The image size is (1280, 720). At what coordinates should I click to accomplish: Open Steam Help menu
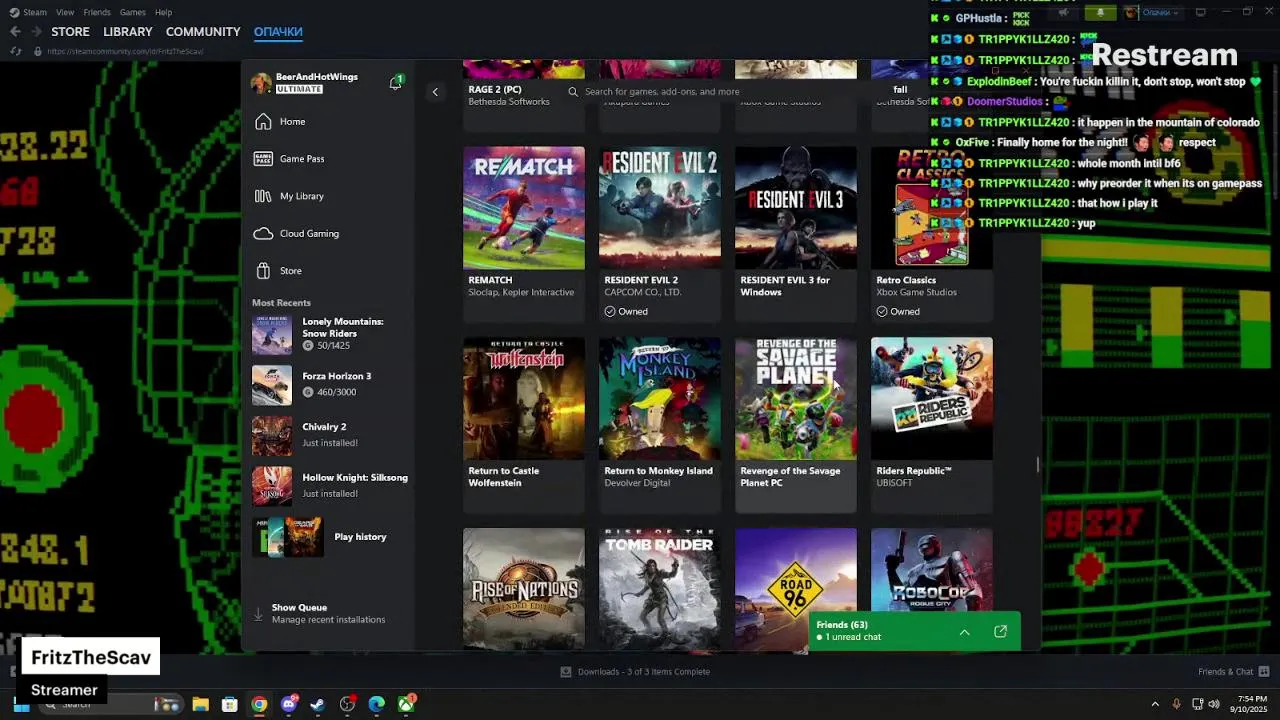(x=163, y=12)
